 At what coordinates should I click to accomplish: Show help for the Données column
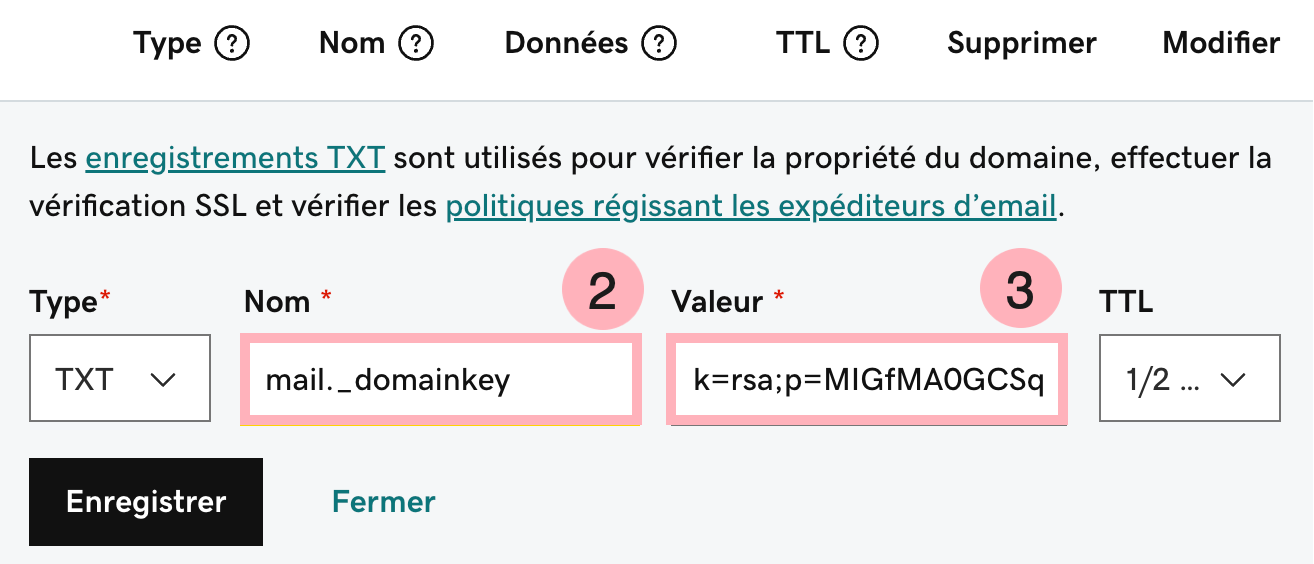click(659, 44)
